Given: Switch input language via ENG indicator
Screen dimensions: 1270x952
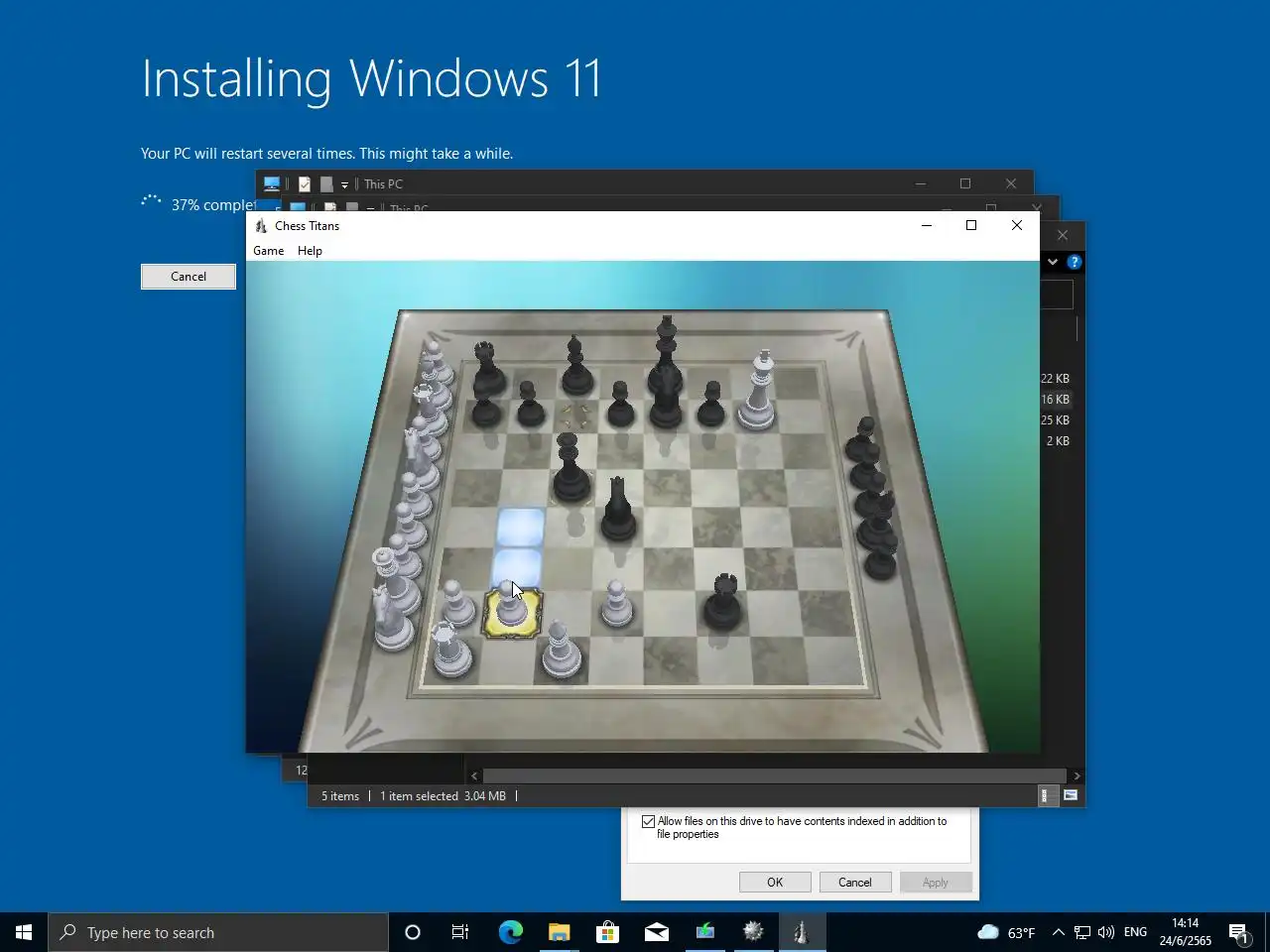Looking at the screenshot, I should coord(1135,932).
